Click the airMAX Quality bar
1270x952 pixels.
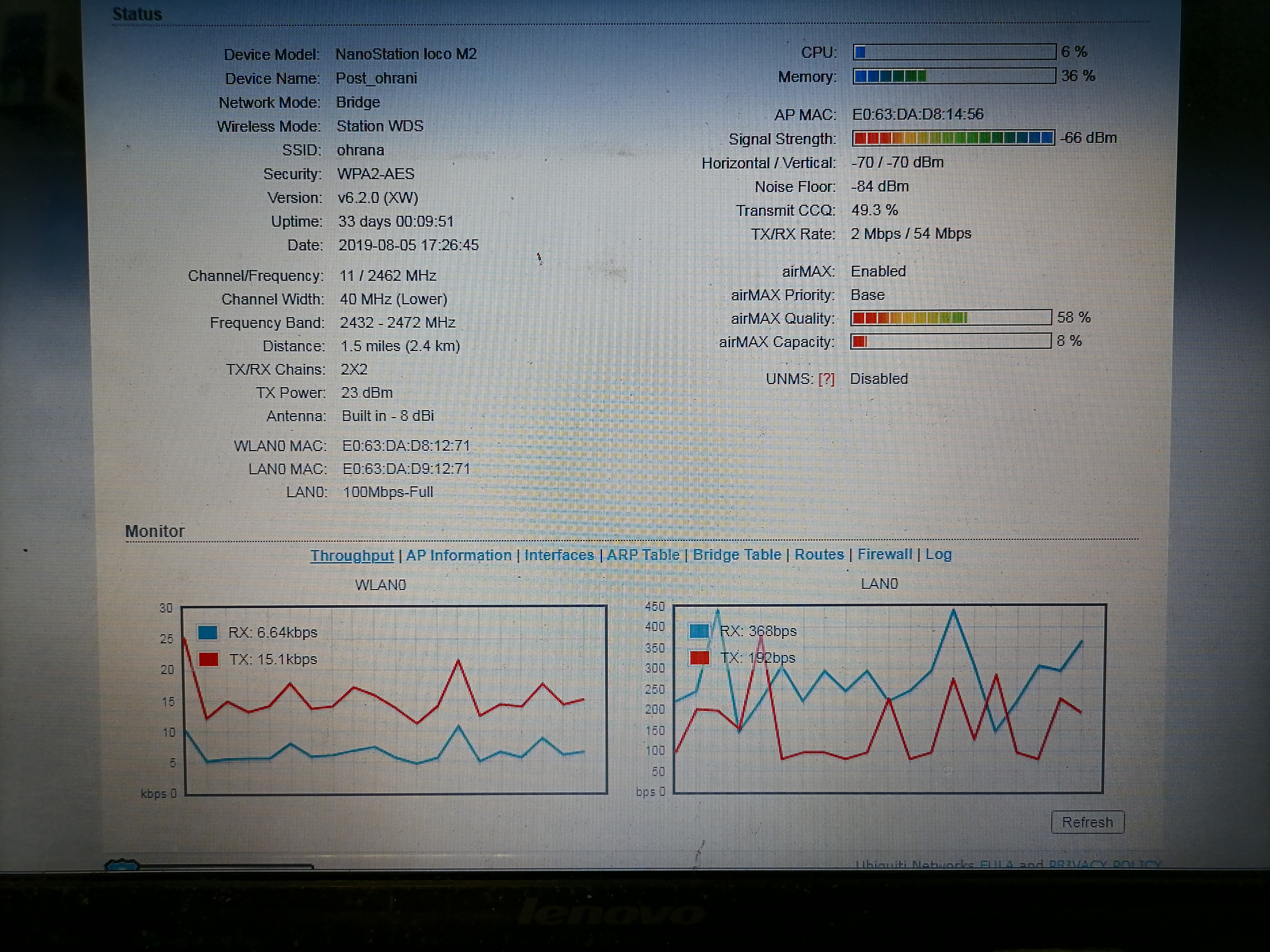(951, 318)
